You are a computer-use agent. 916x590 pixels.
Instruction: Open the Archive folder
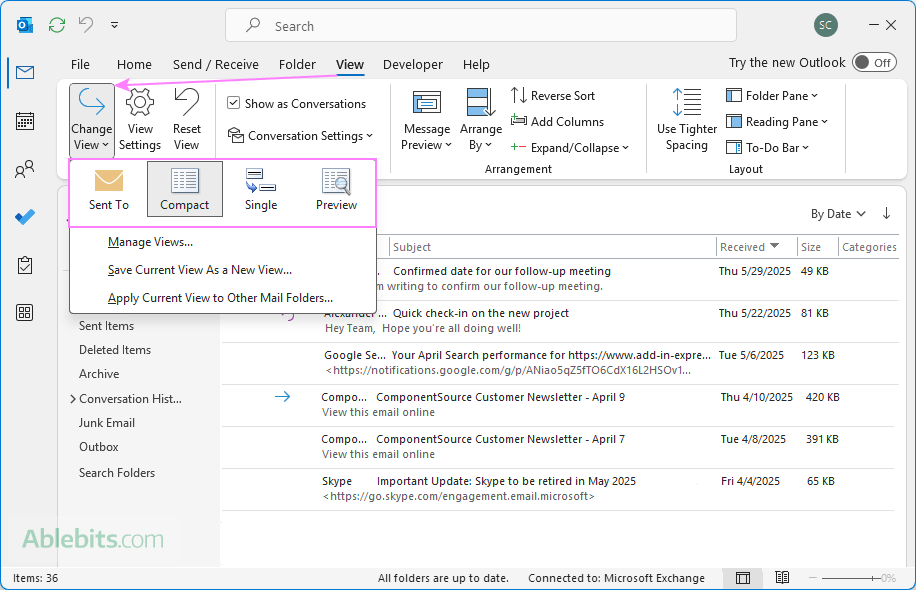(x=99, y=374)
